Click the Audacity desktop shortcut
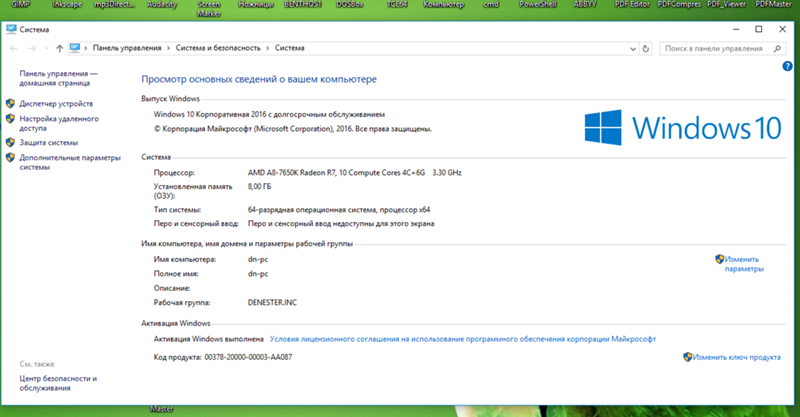Image resolution: width=800 pixels, height=417 pixels. (162, 4)
